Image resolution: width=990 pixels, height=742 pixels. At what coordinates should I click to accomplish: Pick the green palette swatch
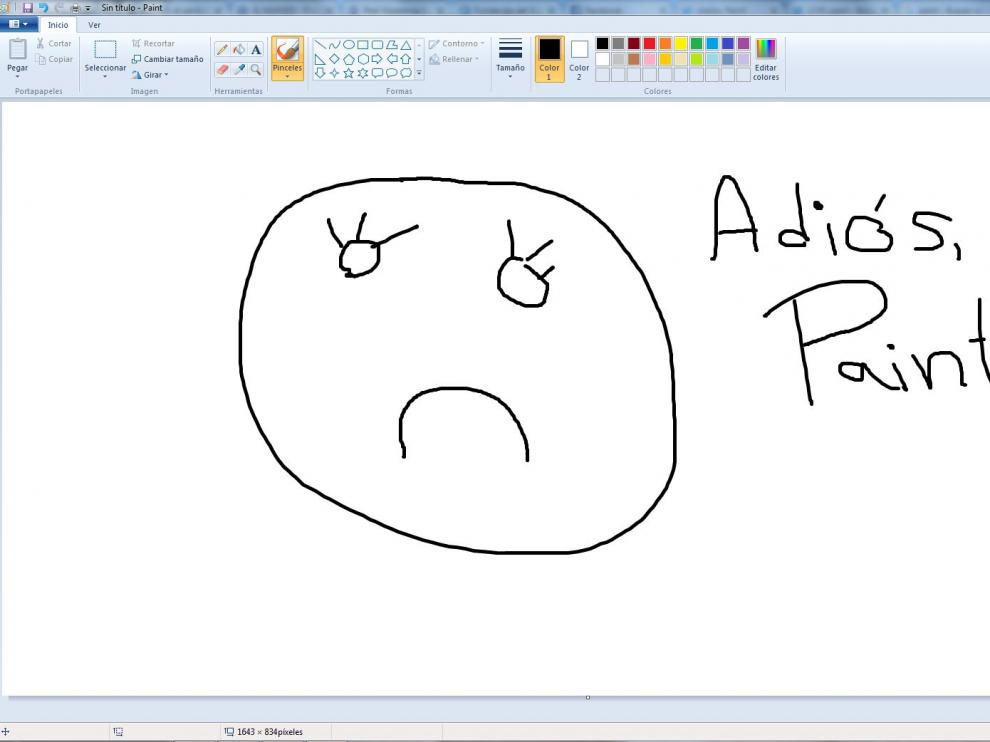tap(696, 44)
